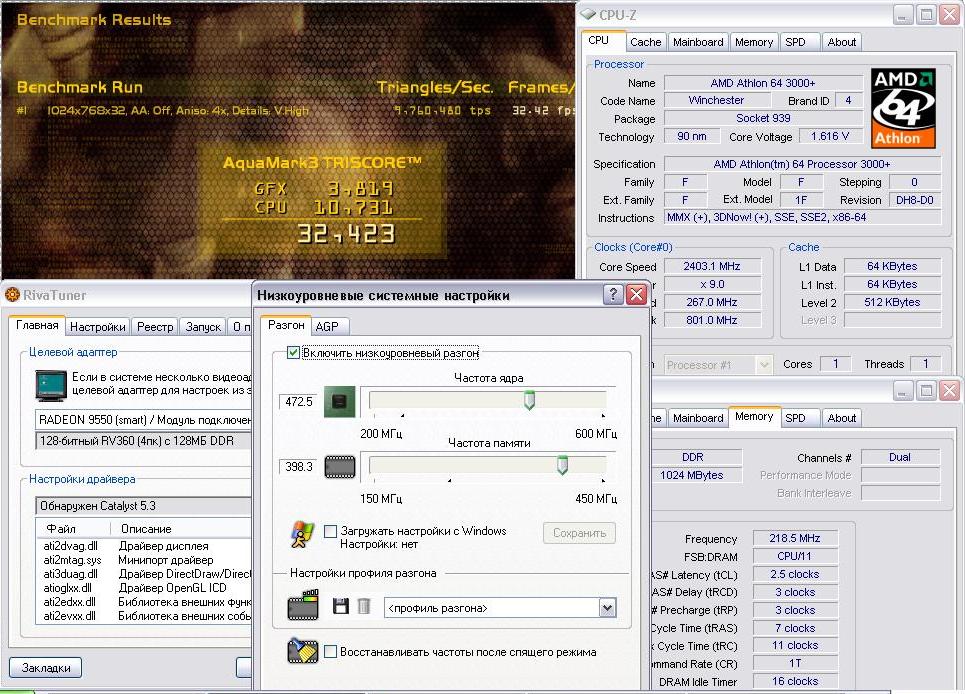
Task: Open the overclocking profile dropdown
Action: pos(607,608)
